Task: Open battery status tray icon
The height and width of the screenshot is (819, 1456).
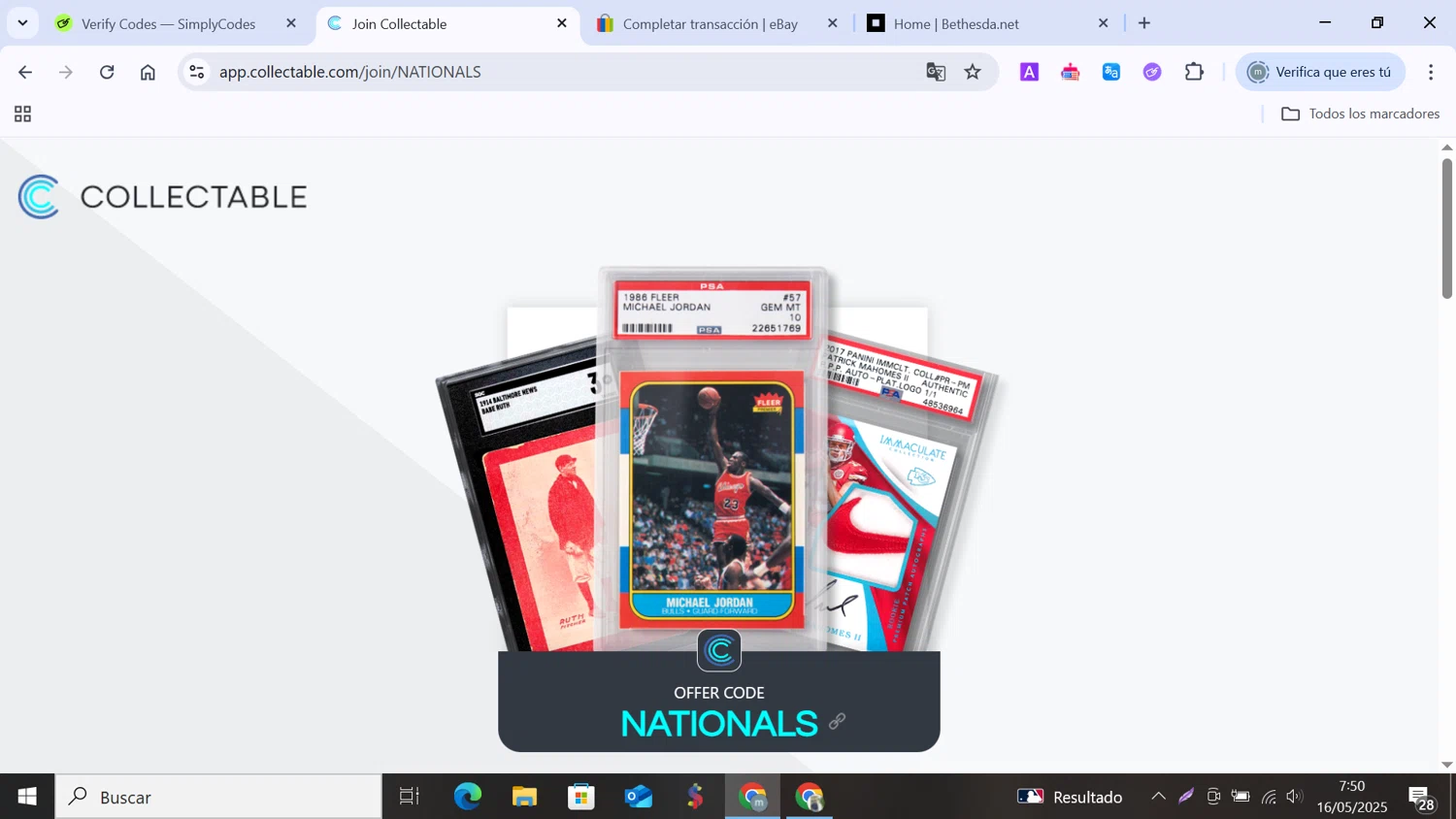Action: click(x=1241, y=797)
